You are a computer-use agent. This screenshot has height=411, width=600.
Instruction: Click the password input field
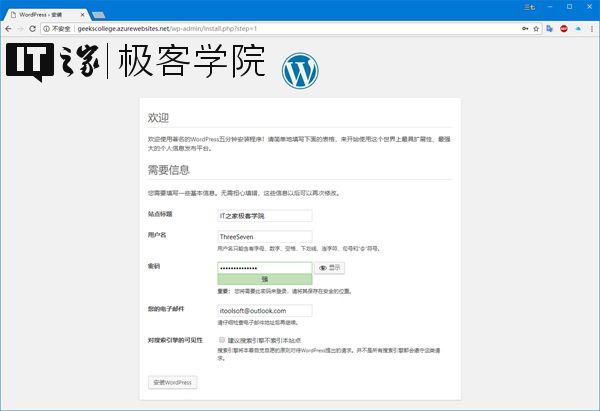(x=265, y=268)
